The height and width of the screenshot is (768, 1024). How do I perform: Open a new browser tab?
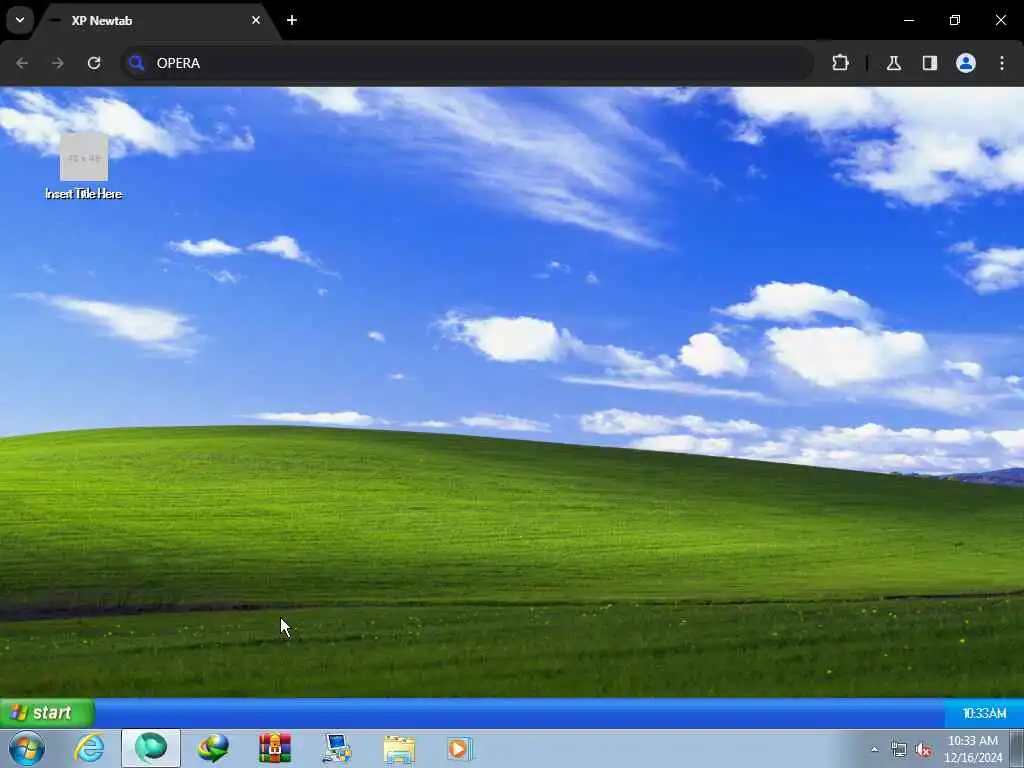292,20
